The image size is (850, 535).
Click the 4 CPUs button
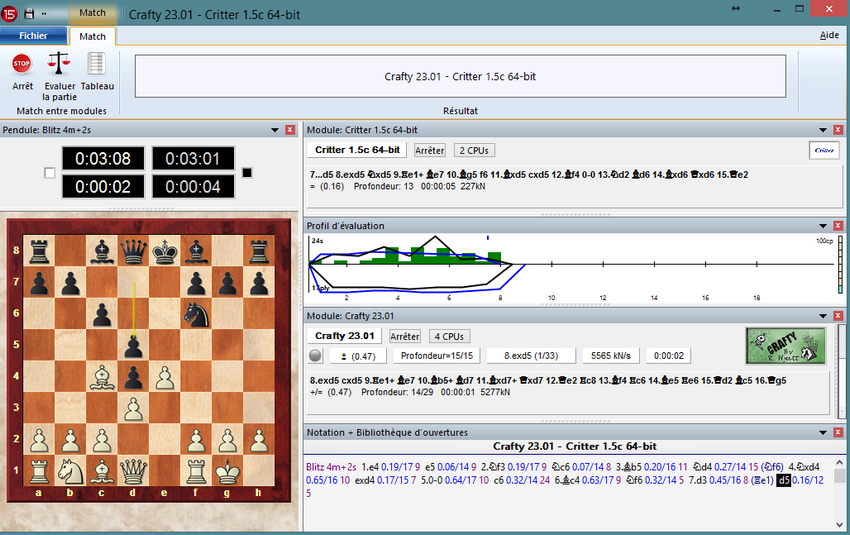(449, 337)
